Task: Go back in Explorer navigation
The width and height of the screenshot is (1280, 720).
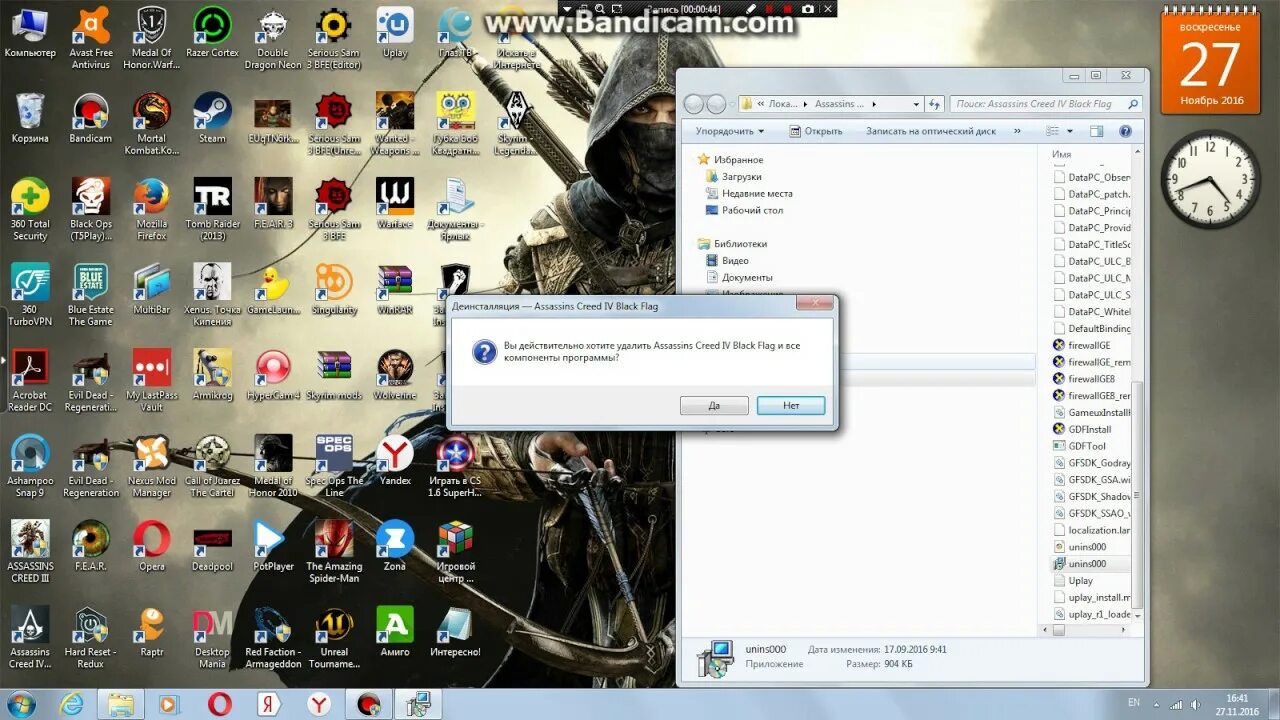Action: tap(694, 104)
